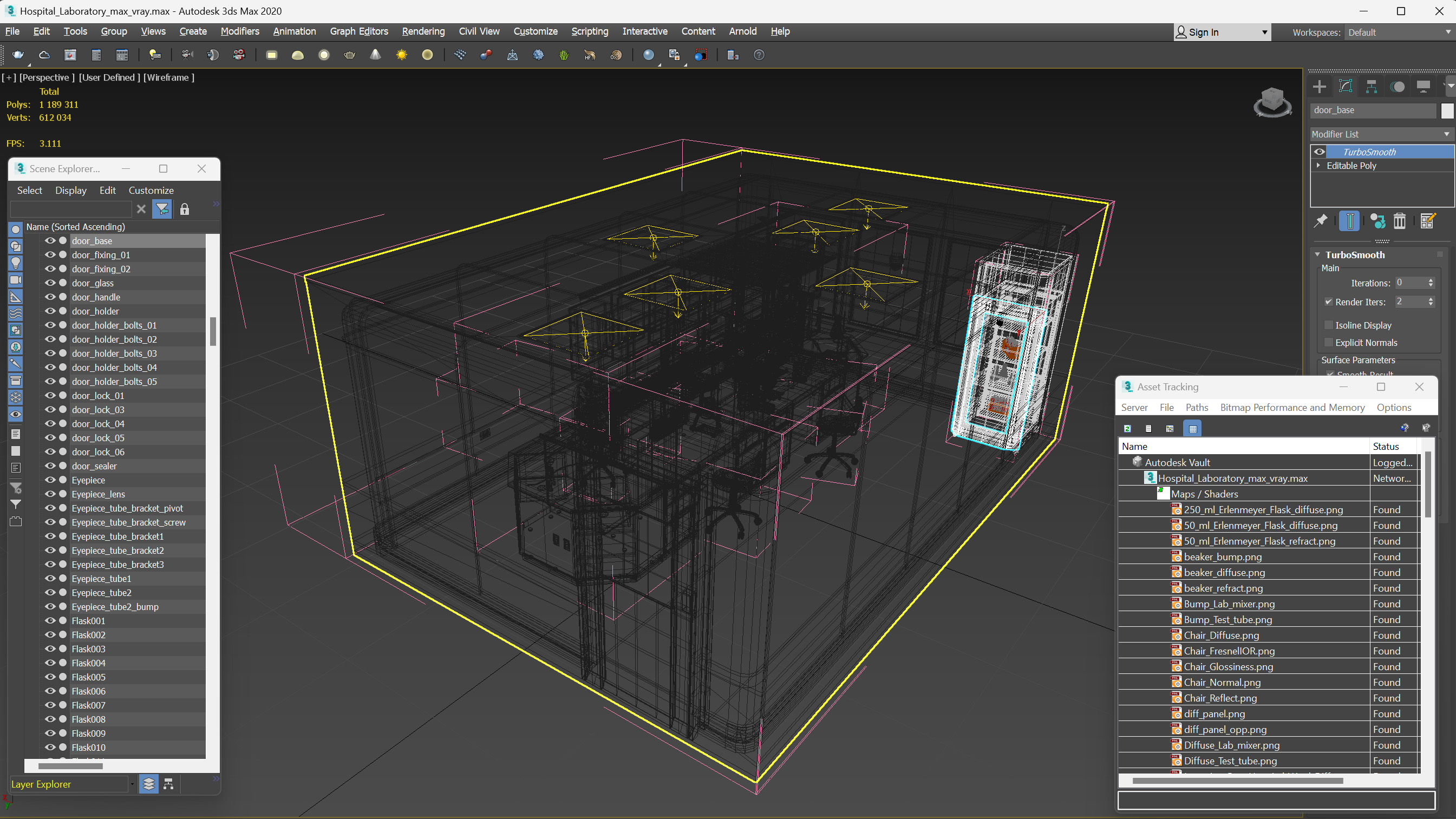The width and height of the screenshot is (1456, 819).
Task: Click the Scene Explorer search field
Action: click(x=71, y=209)
